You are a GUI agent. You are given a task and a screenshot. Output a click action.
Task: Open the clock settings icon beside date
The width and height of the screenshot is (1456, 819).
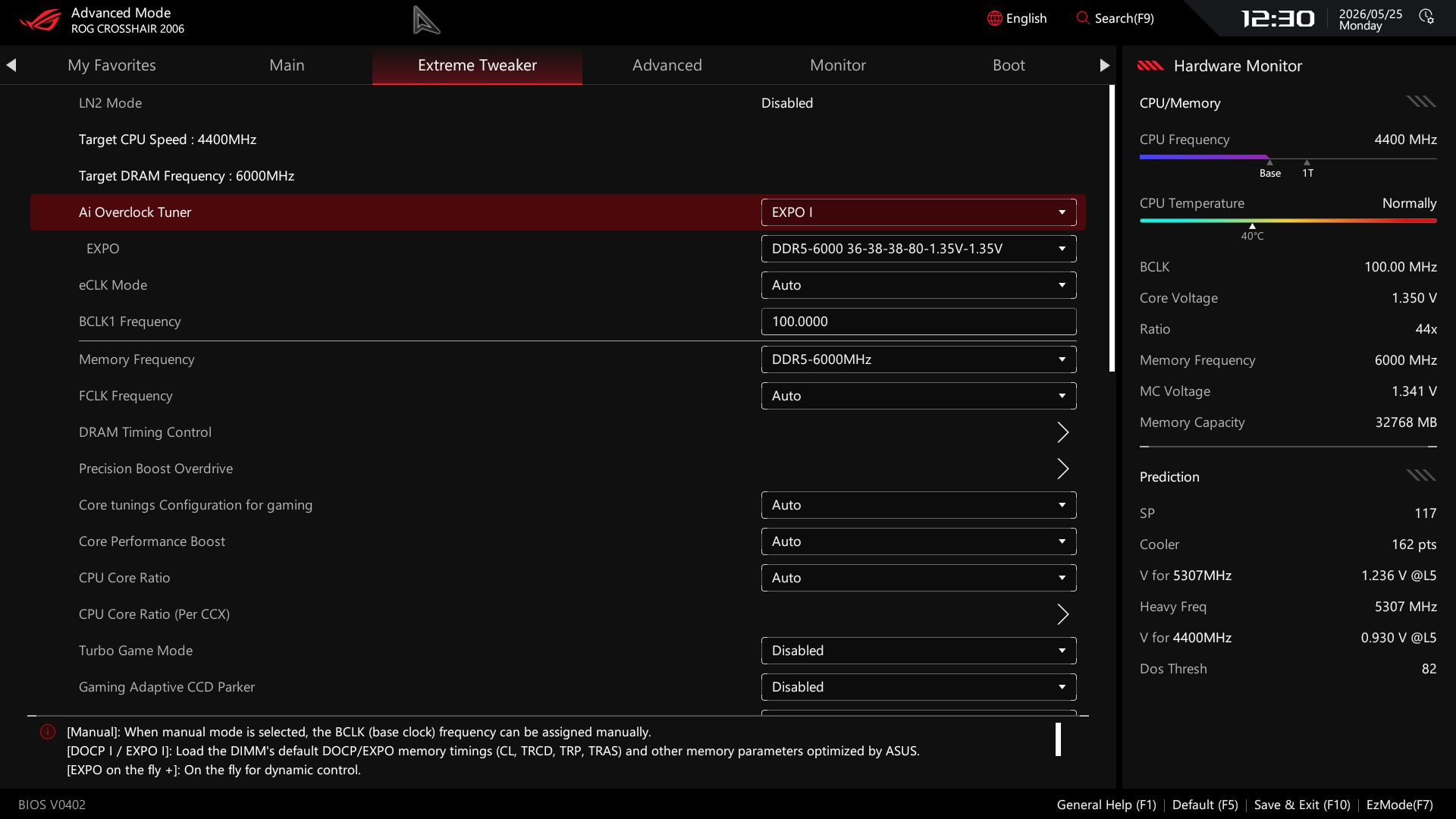coord(1426,17)
